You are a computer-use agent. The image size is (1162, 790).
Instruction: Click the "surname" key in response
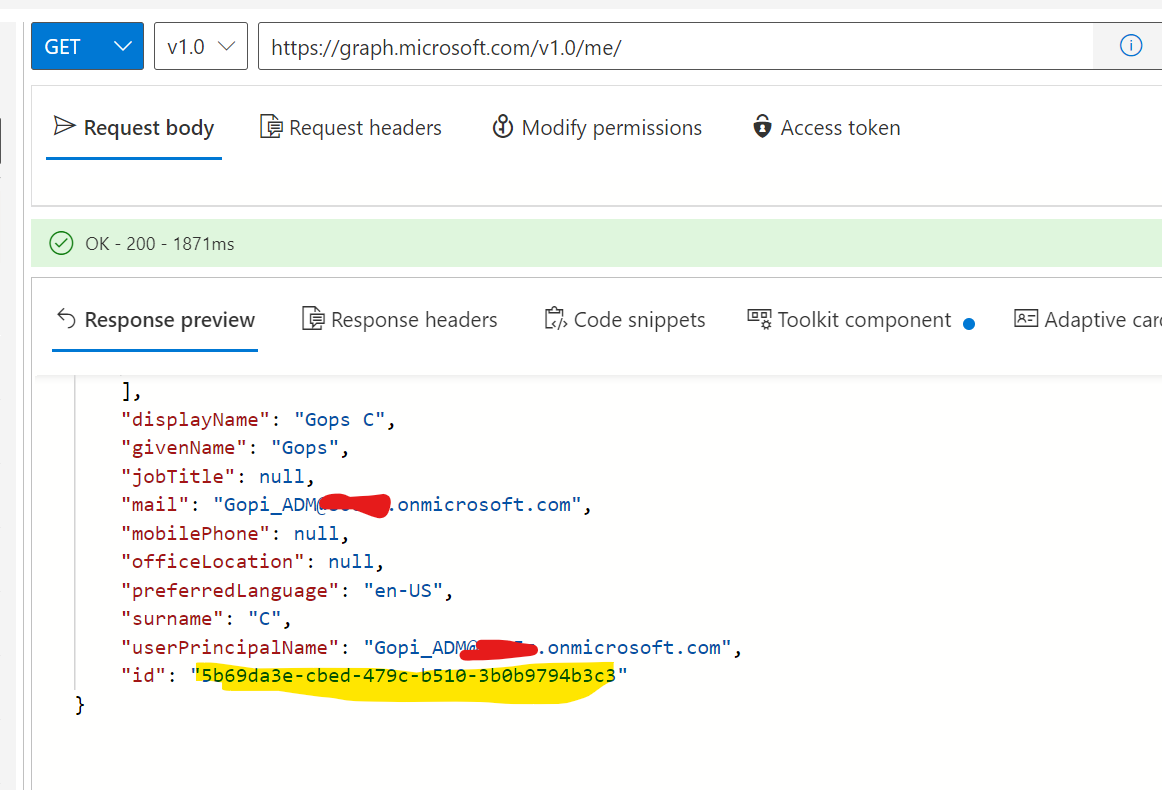click(x=172, y=619)
